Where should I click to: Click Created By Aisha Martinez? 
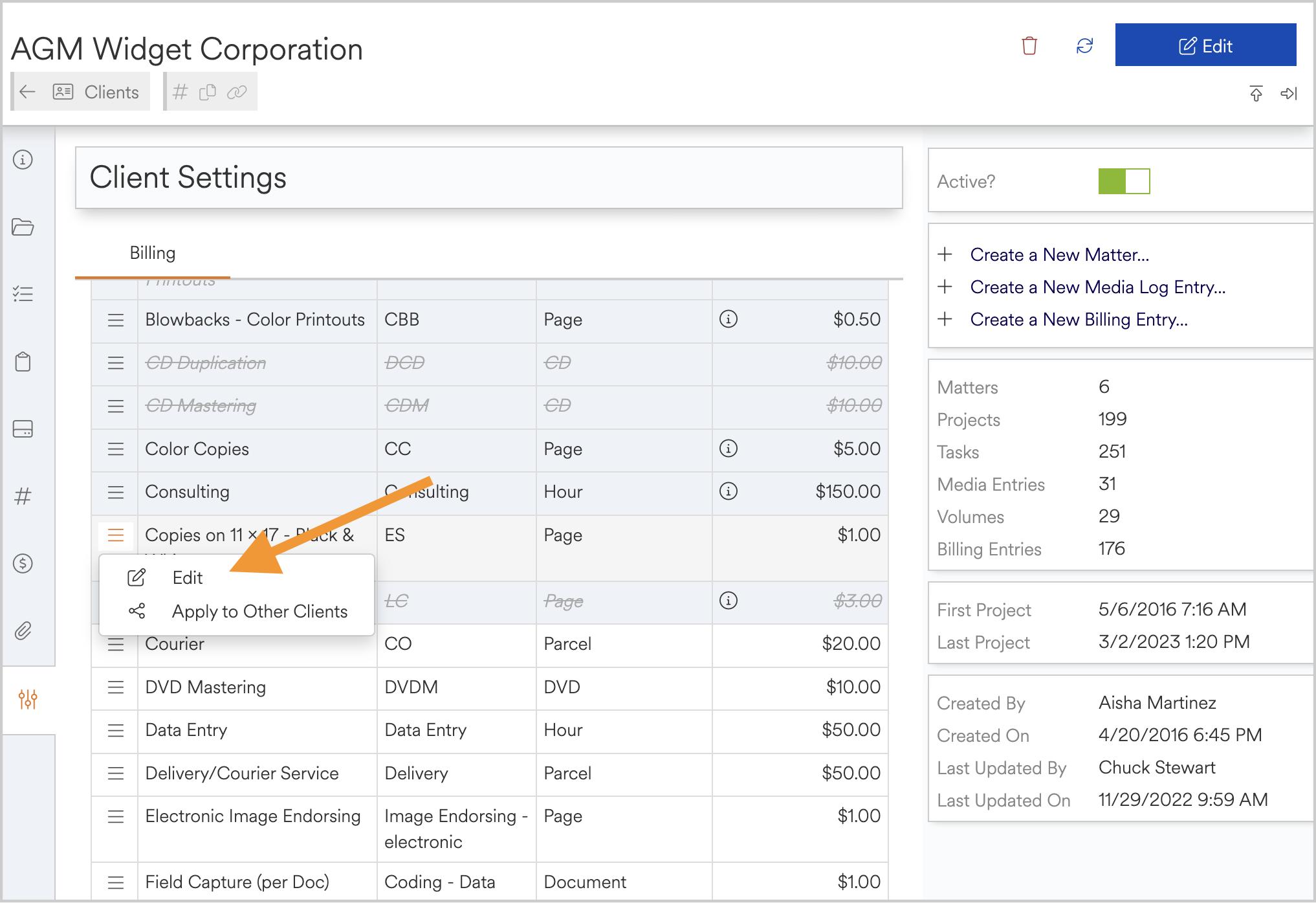pos(1157,703)
